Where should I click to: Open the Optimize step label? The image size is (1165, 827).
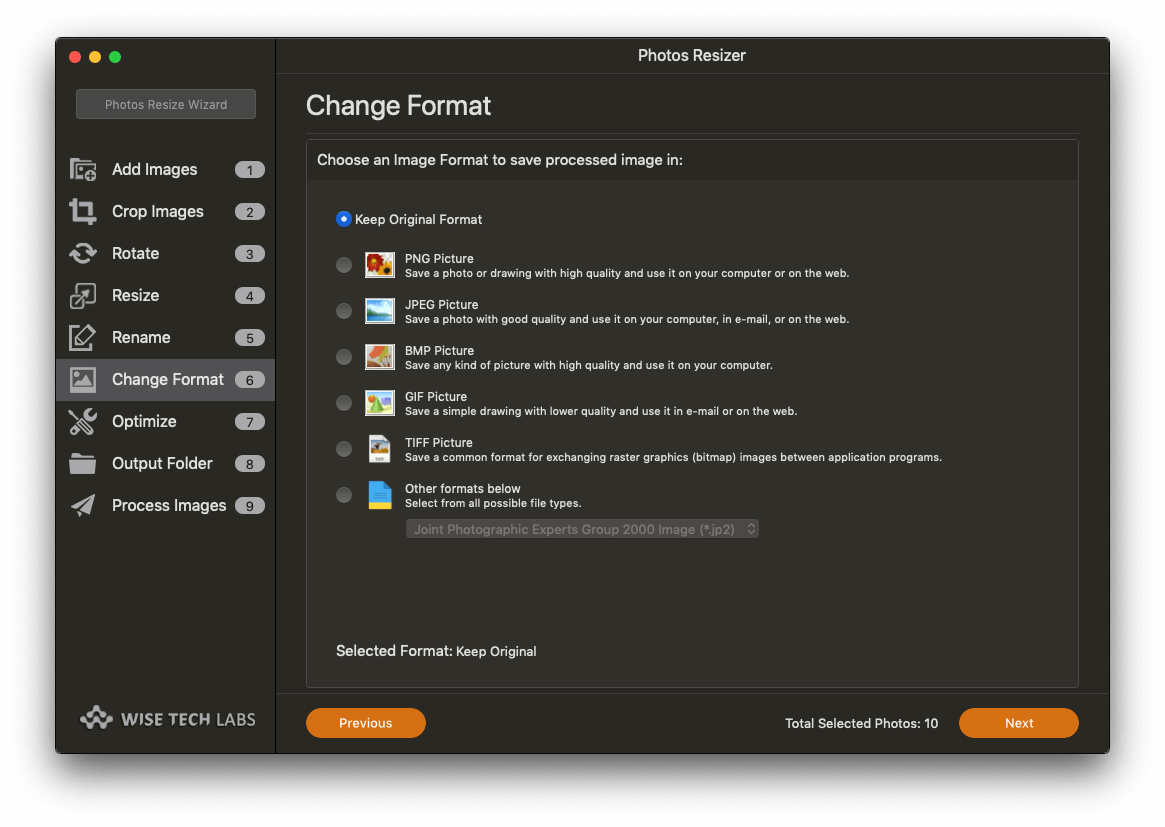[x=144, y=421]
